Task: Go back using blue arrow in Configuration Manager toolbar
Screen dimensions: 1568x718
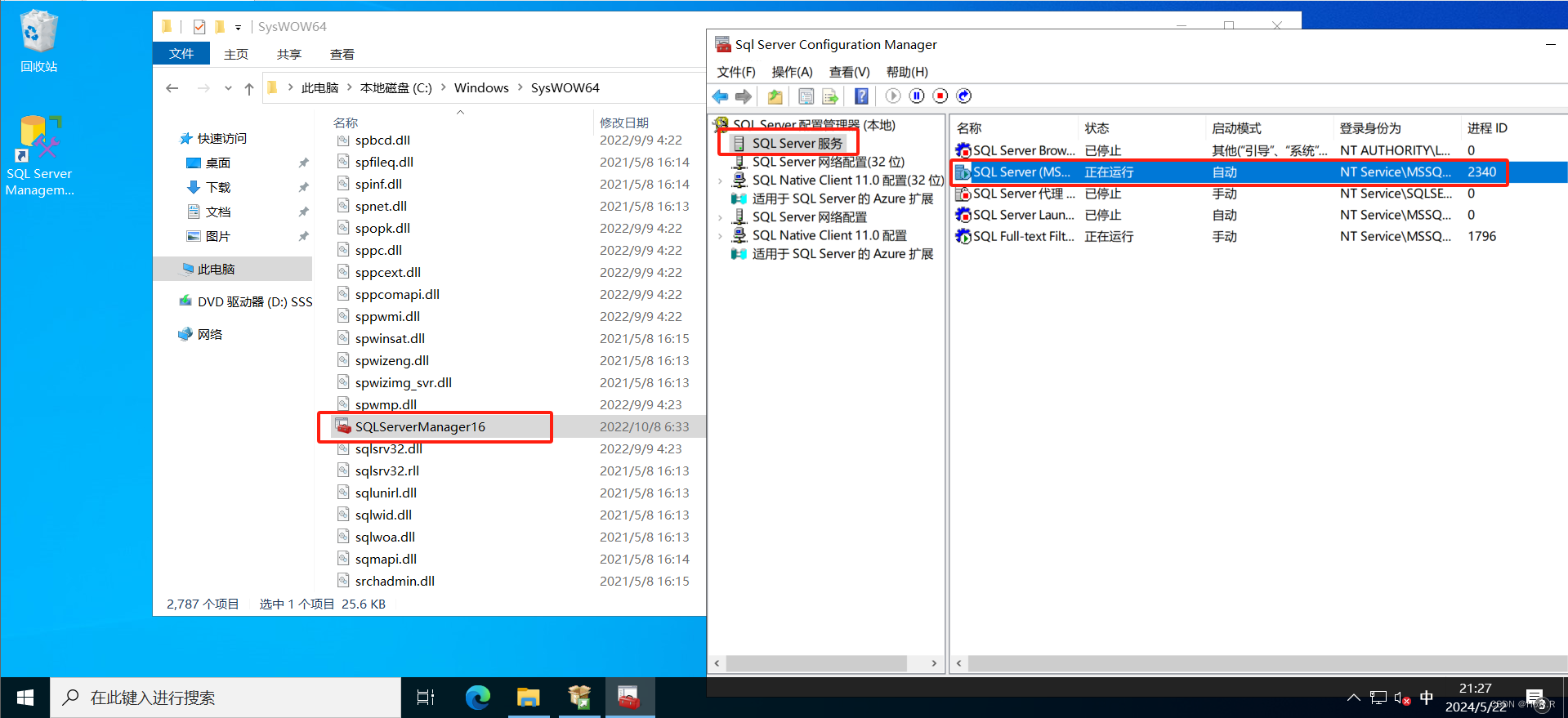Action: [x=720, y=96]
